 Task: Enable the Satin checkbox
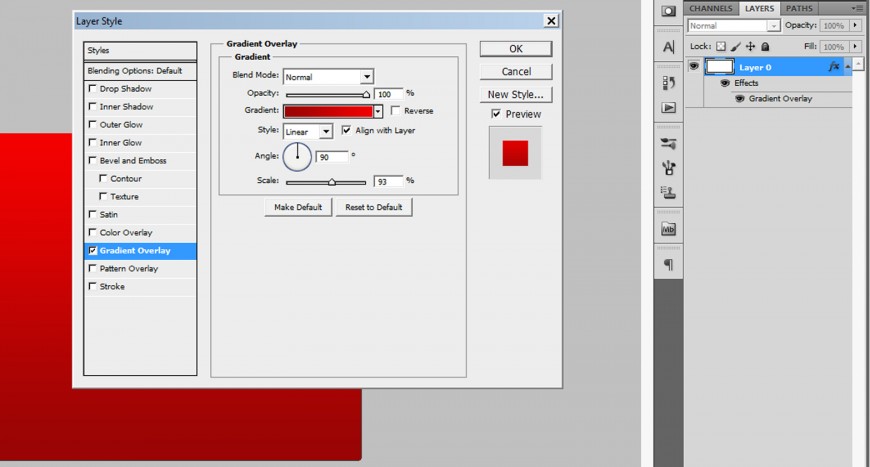click(x=93, y=214)
